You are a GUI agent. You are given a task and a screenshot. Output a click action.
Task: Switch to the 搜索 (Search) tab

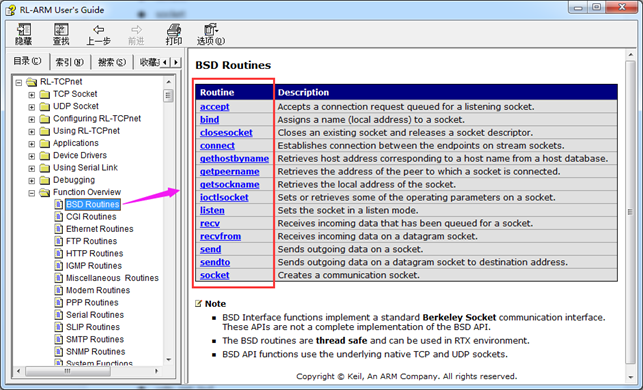(x=112, y=62)
